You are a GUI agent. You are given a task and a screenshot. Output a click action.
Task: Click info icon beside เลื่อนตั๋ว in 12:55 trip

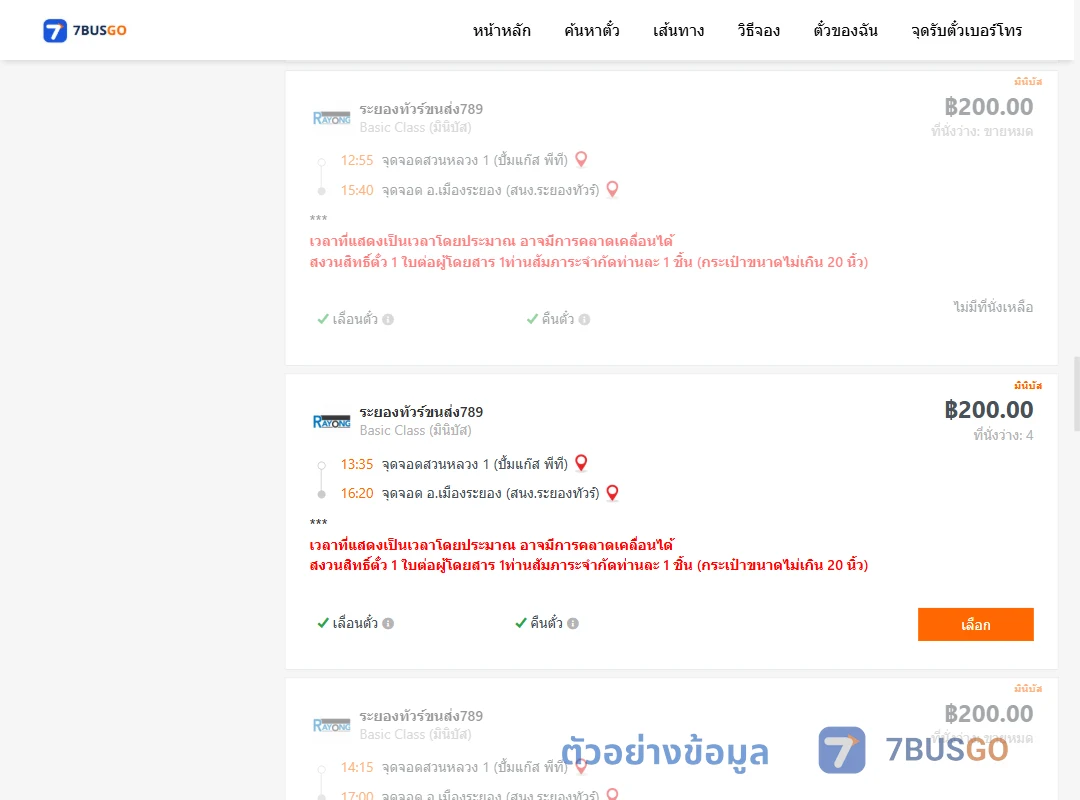[388, 319]
